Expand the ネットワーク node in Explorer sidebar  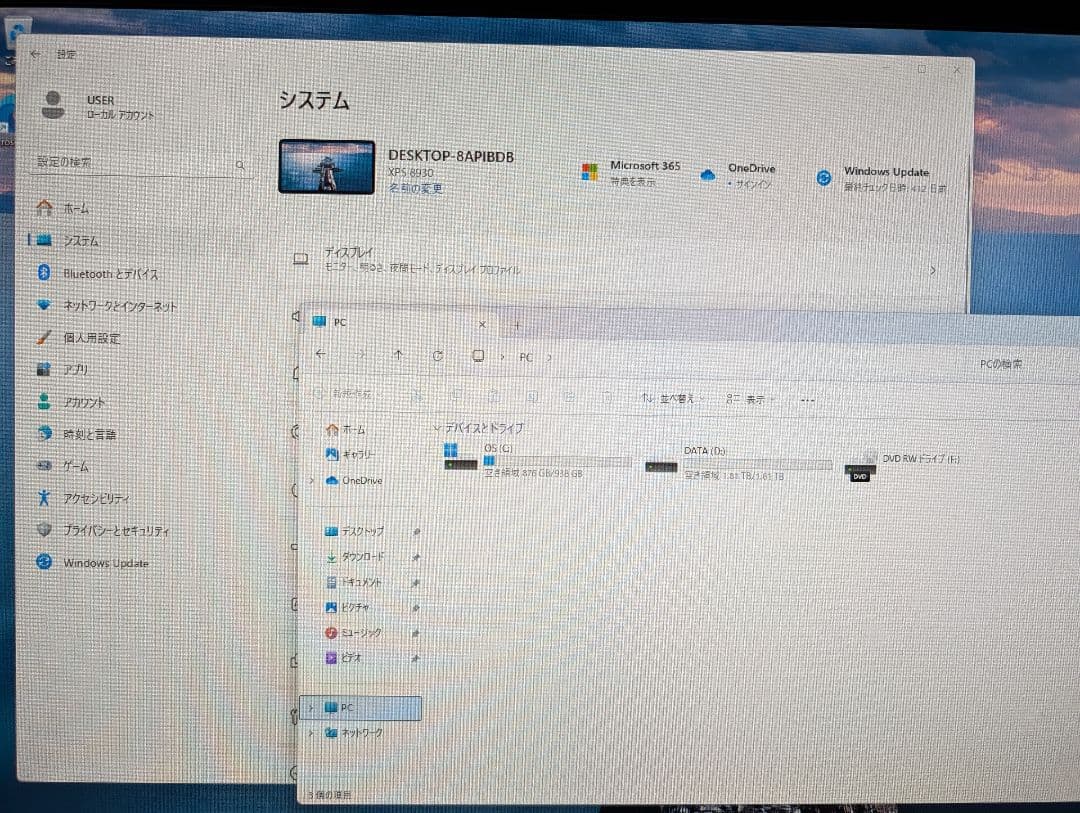[x=314, y=733]
